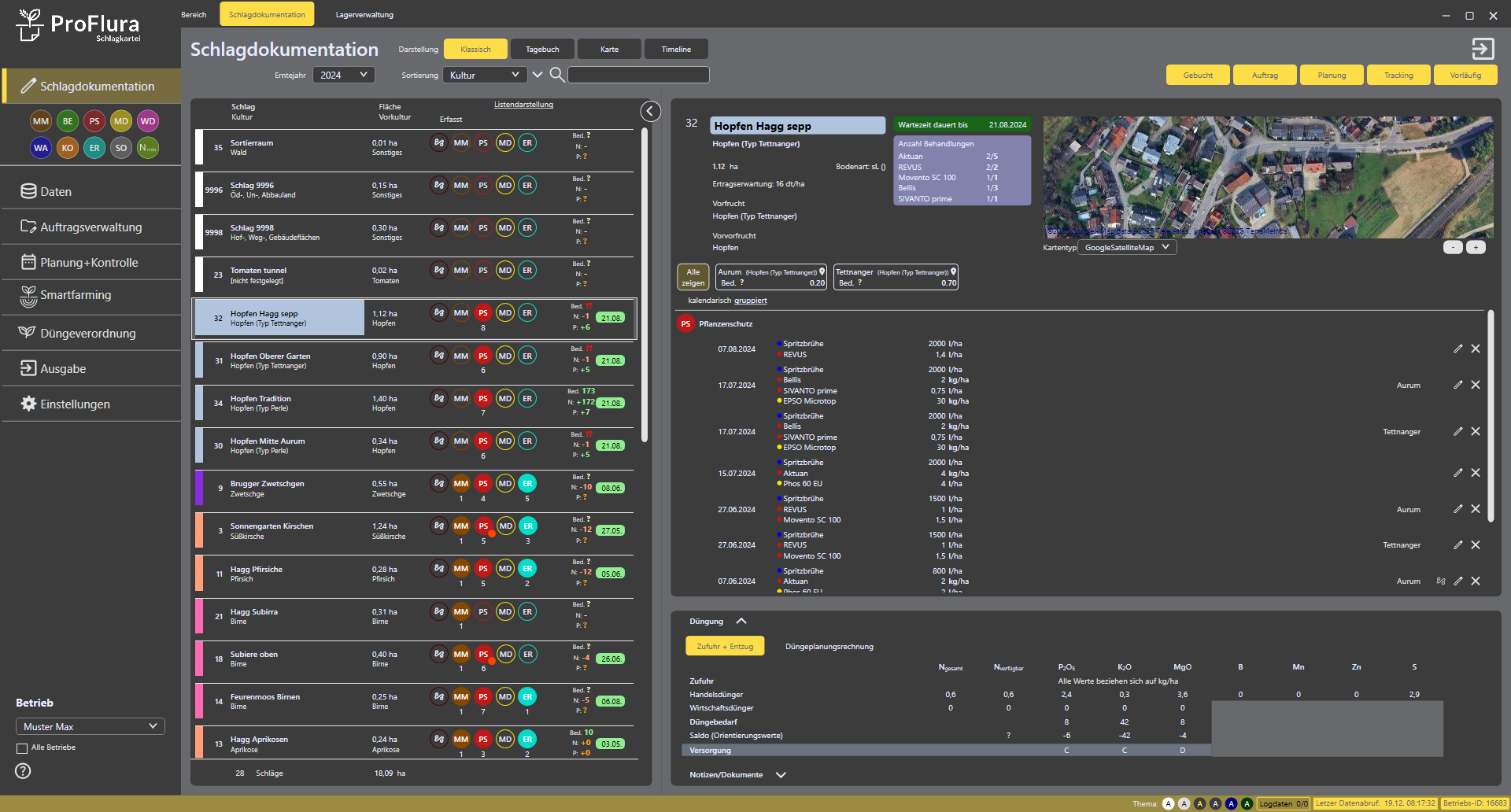Screen dimensions: 1511x812
Task: Click the WA category circle icon
Action: tap(41, 148)
